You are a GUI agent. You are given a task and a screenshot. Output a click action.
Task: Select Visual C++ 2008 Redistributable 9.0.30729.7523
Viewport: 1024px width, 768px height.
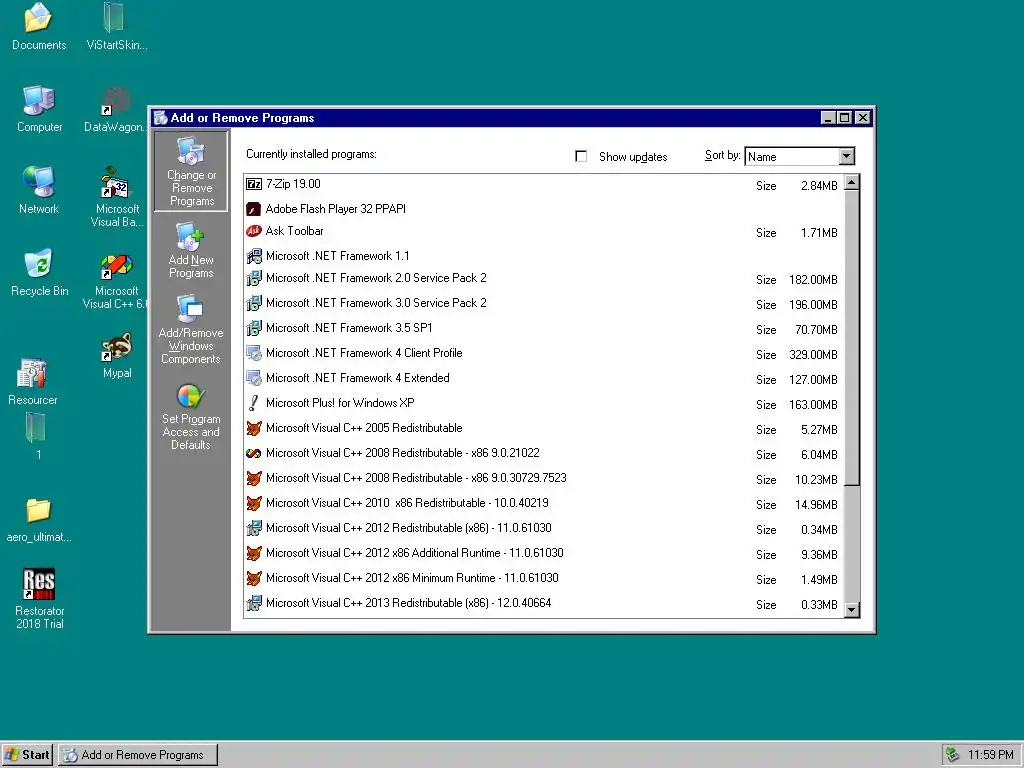coord(543,479)
